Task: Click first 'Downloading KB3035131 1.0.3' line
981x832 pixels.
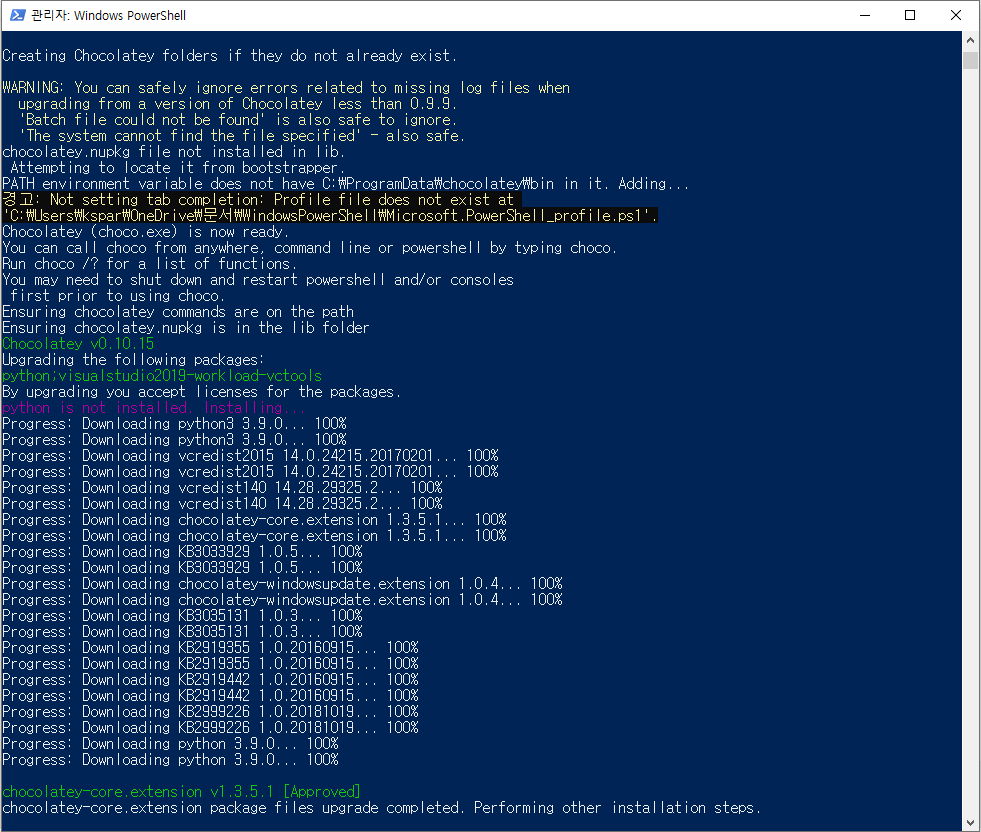Action: coord(182,616)
